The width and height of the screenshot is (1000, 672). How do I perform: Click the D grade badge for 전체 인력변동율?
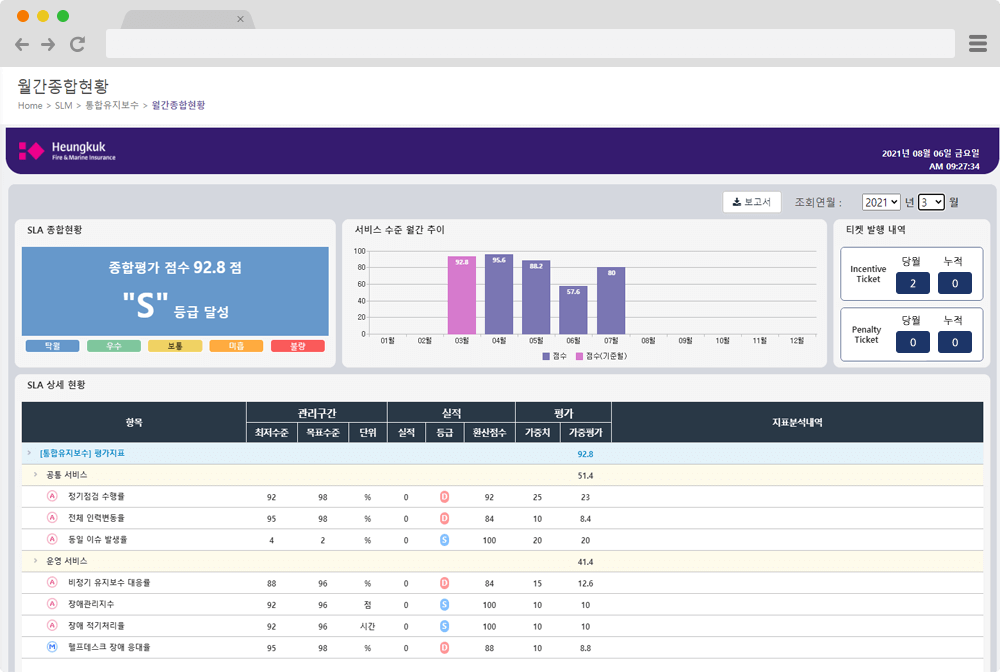444,518
